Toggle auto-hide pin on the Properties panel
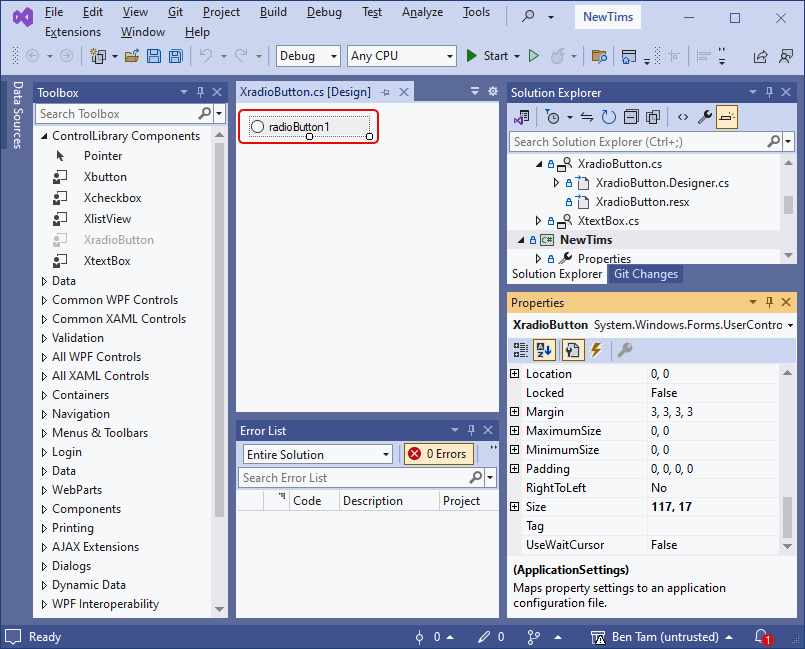 [769, 301]
